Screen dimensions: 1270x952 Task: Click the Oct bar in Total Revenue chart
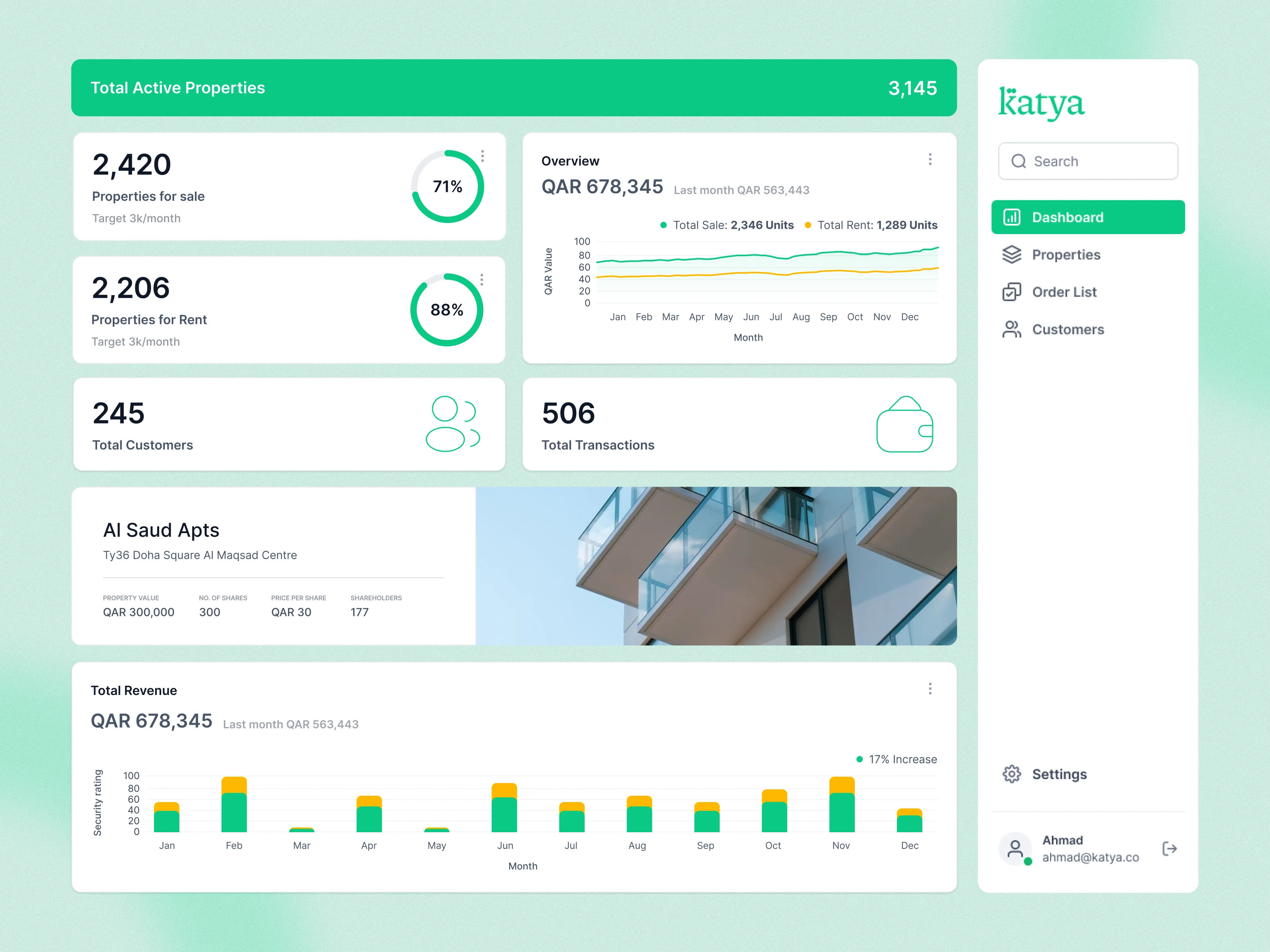tap(775, 810)
